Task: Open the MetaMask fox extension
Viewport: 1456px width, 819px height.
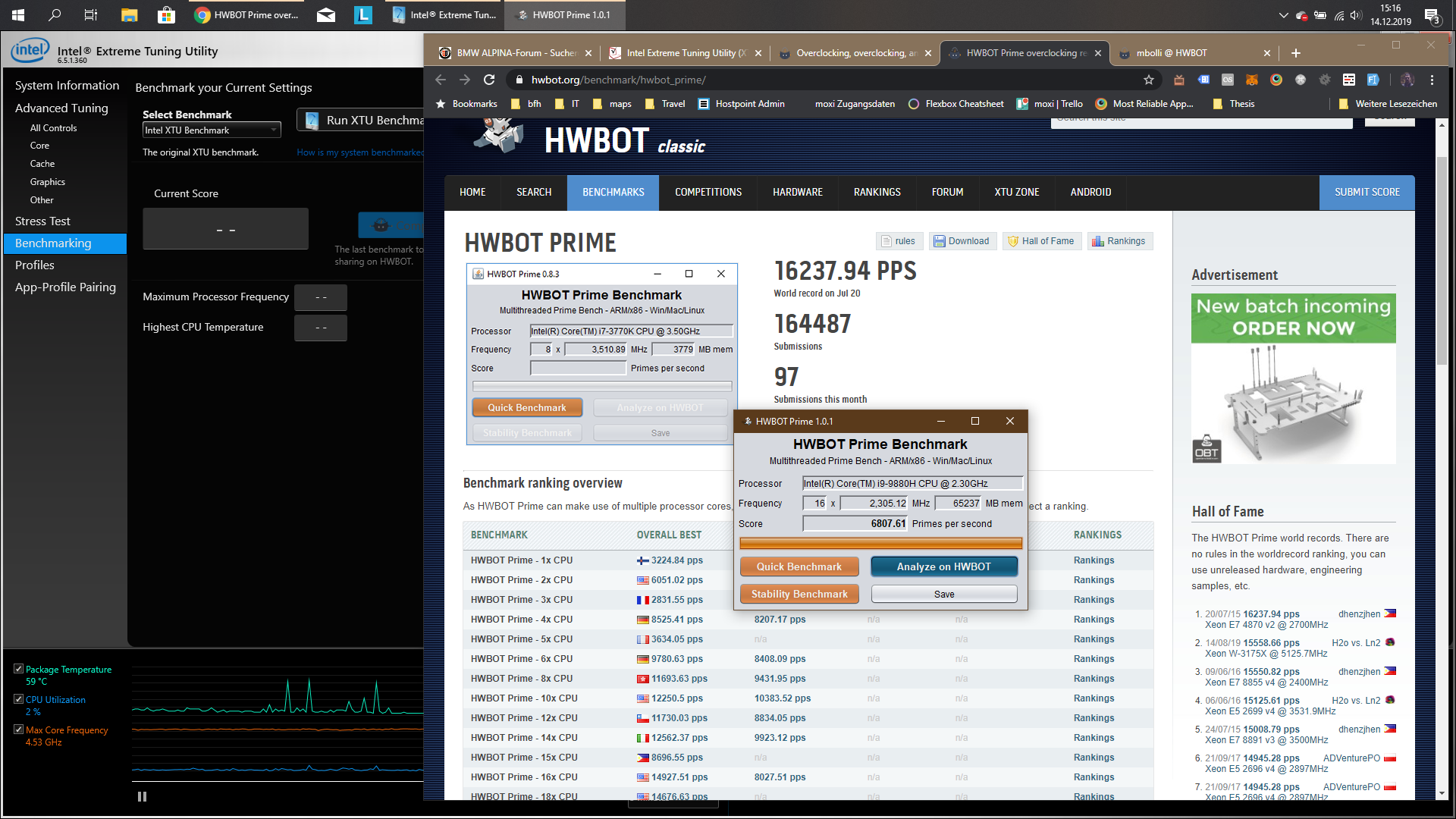Action: [1252, 80]
